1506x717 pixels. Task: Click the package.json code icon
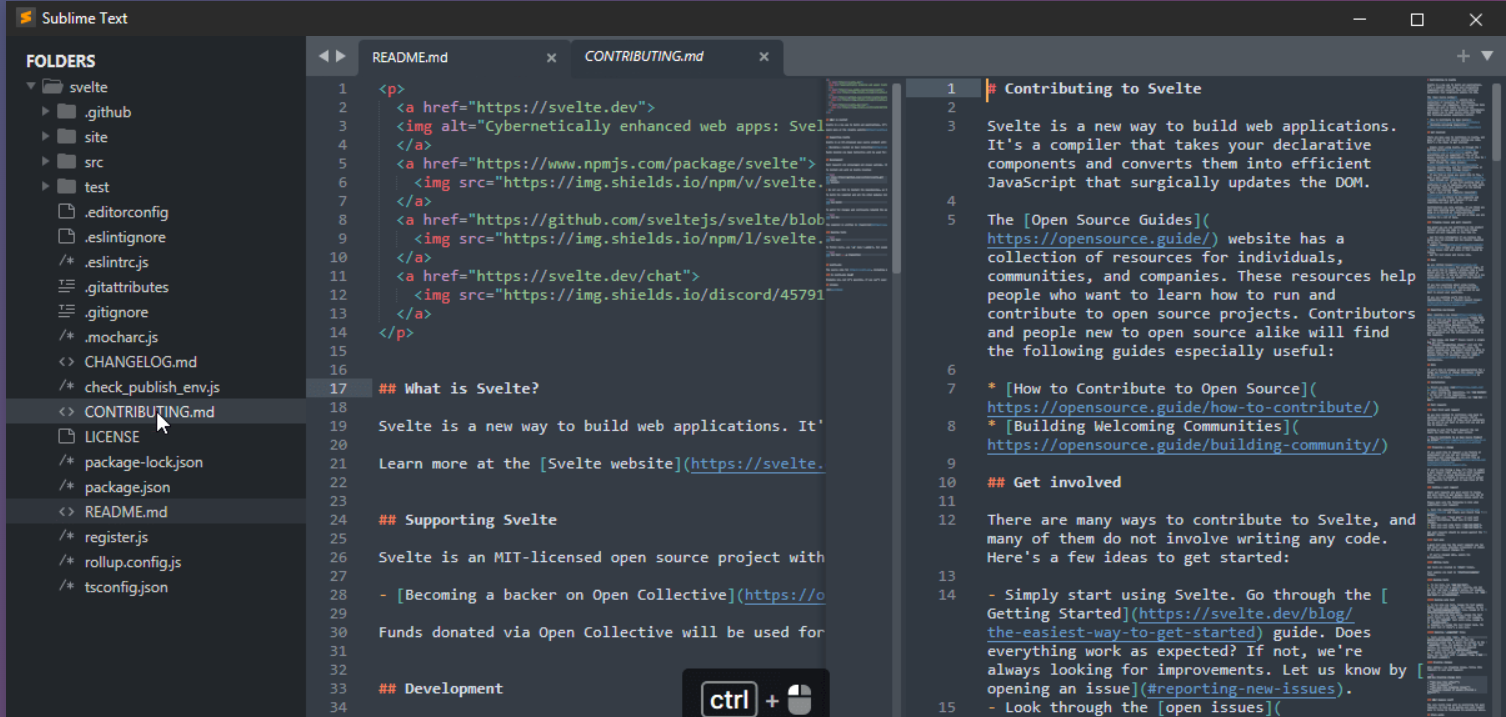[x=67, y=487]
